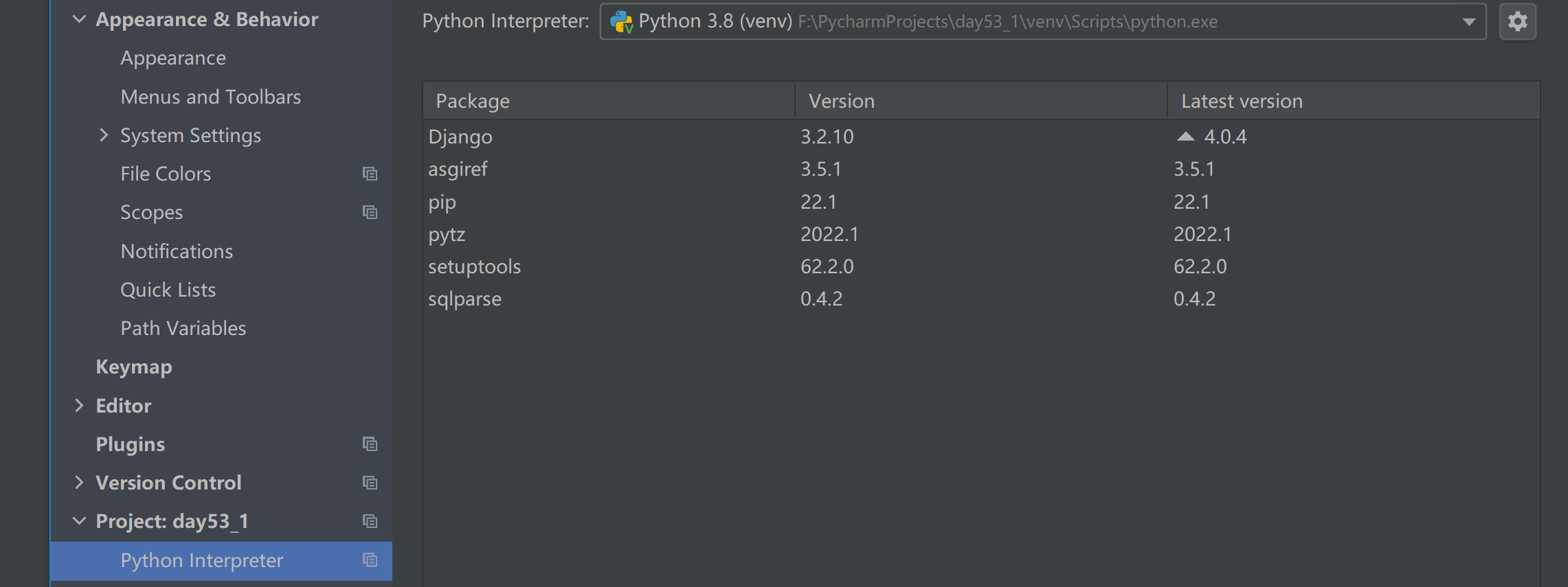Collapse the Appearance & Behavior section
This screenshot has height=587, width=1568.
[x=79, y=19]
